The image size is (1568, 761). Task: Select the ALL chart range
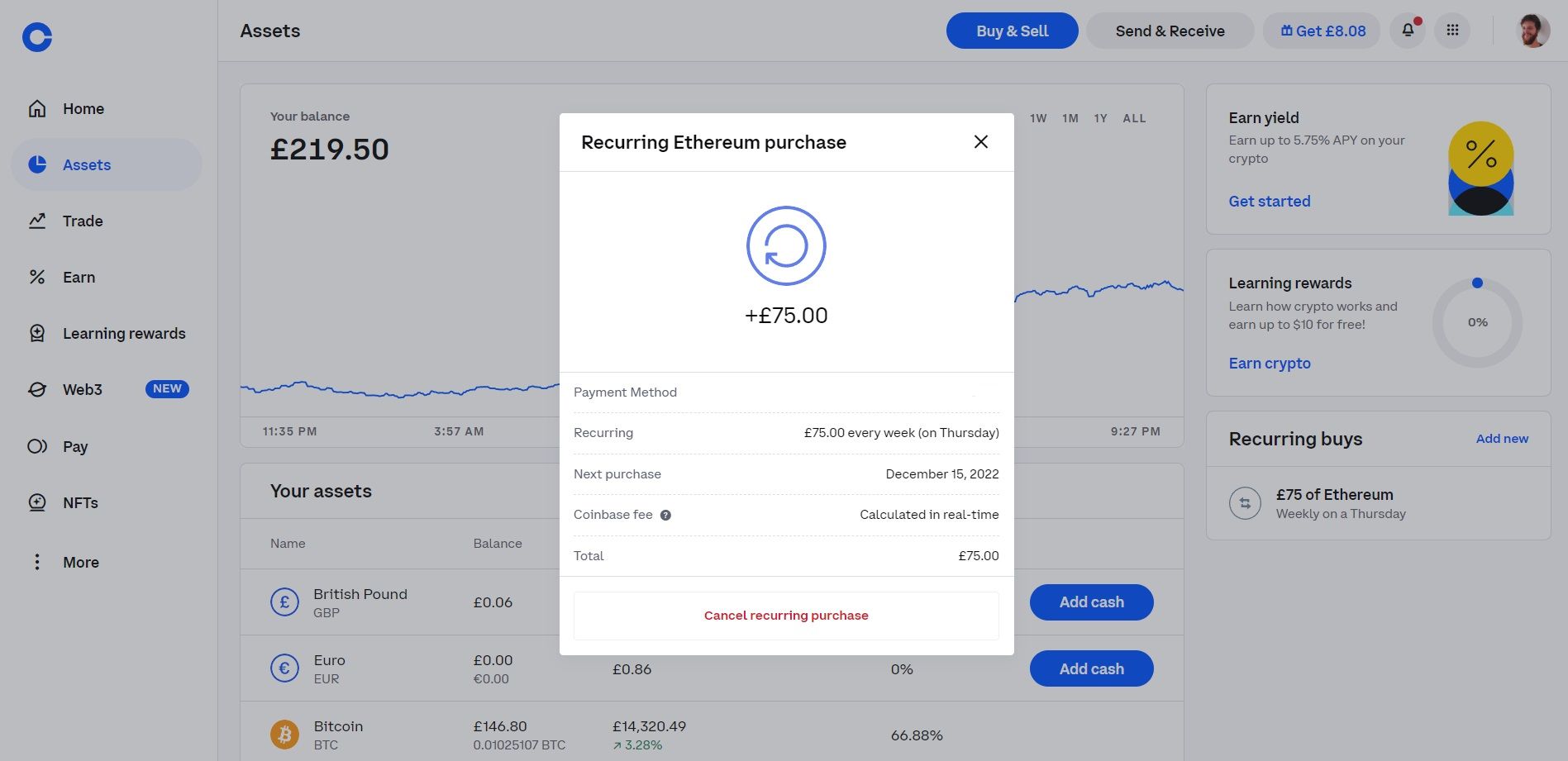click(x=1134, y=118)
